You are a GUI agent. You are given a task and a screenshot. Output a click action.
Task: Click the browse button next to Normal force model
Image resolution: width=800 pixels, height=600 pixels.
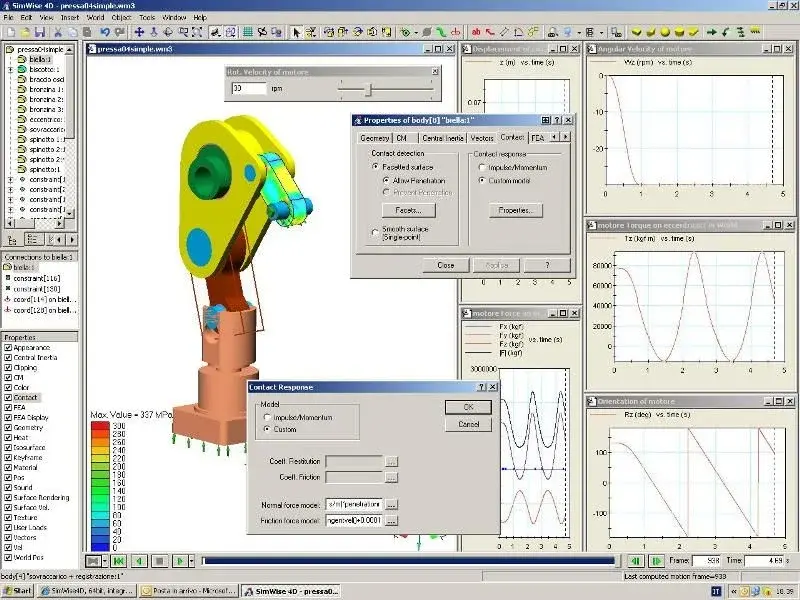pos(391,505)
